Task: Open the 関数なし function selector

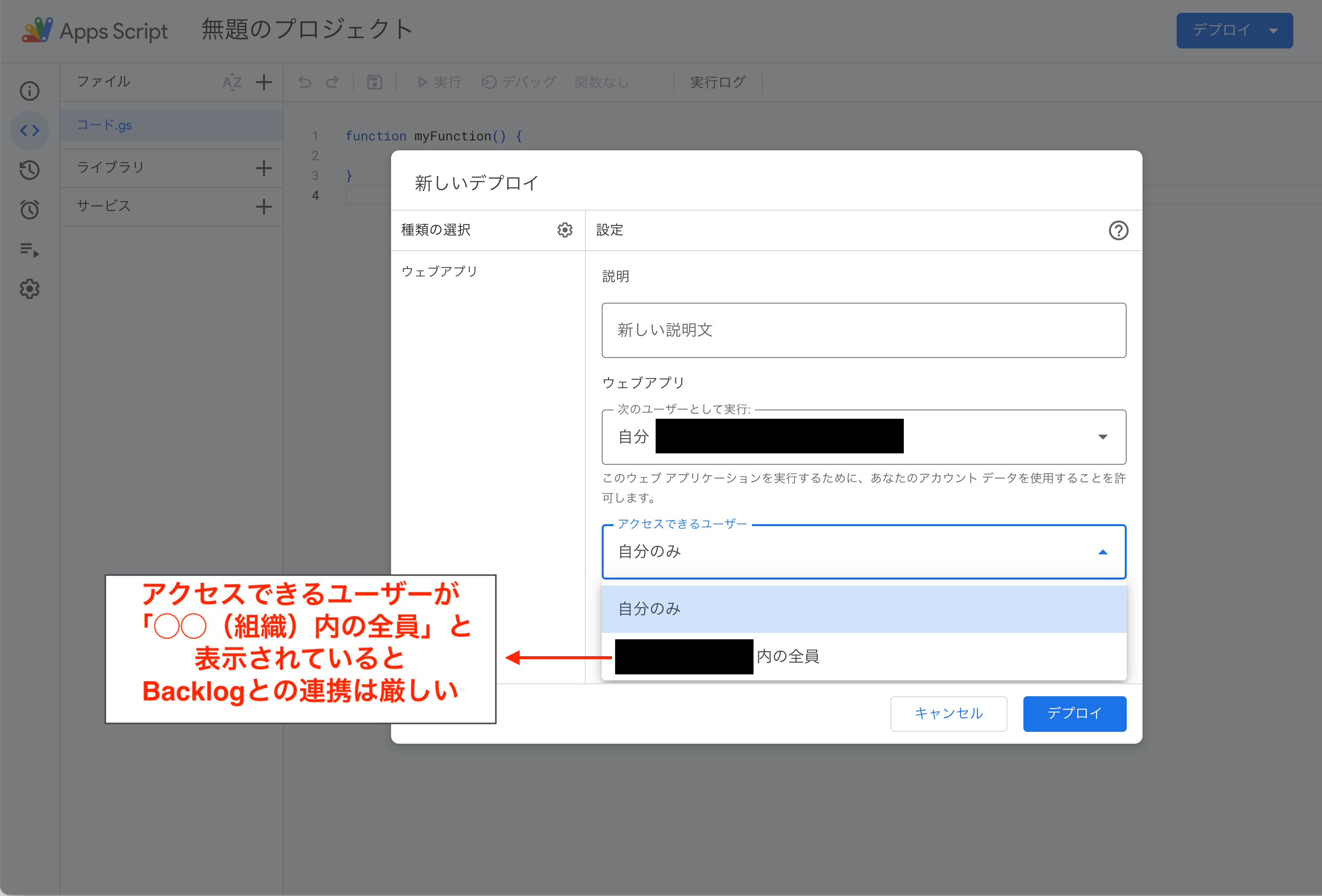Action: (602, 83)
